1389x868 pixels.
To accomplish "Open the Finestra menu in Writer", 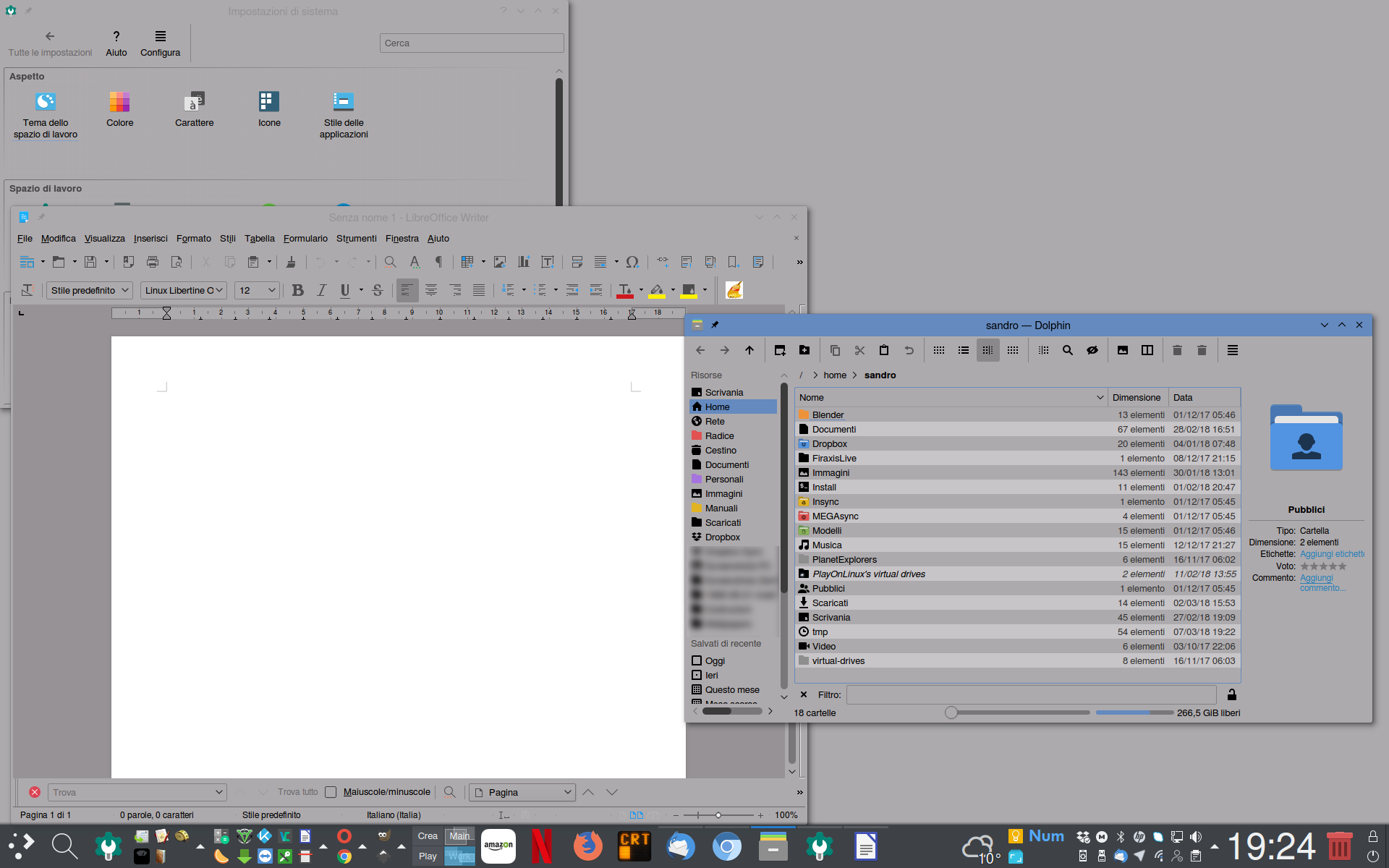I will pyautogui.click(x=402, y=238).
